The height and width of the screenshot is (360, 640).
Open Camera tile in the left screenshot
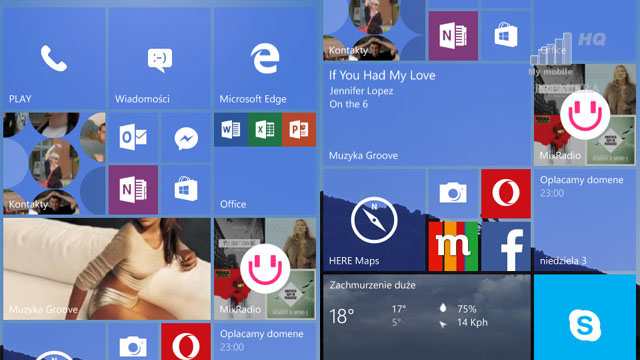(133, 342)
